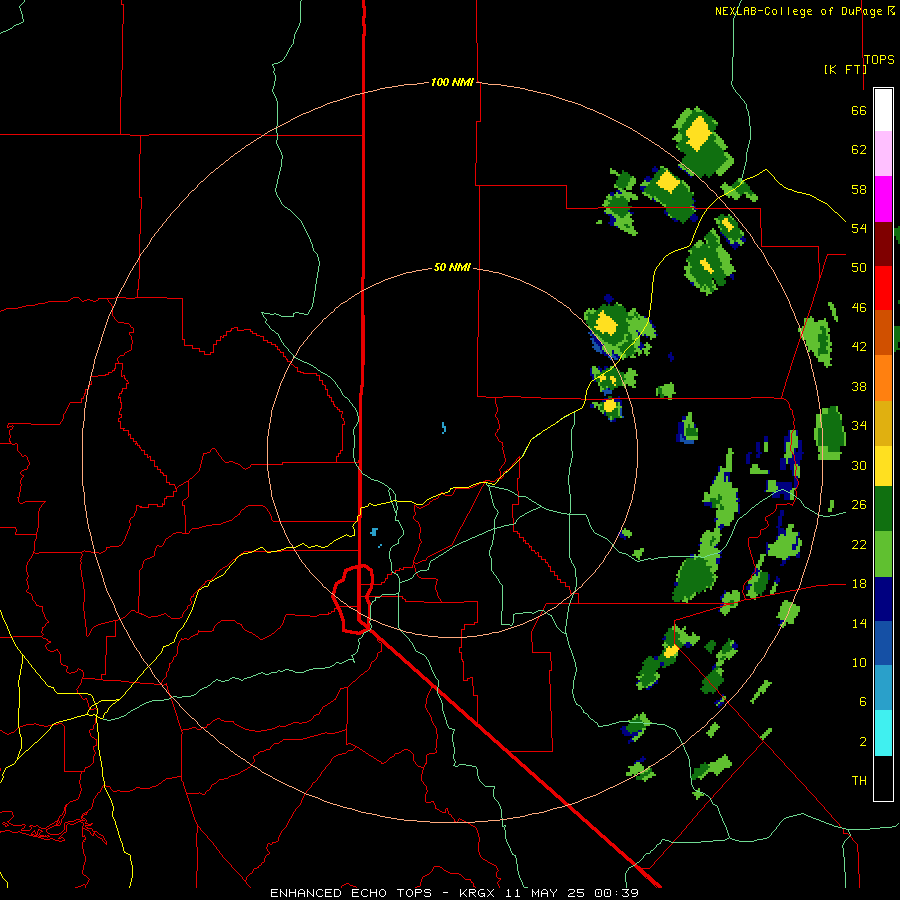The width and height of the screenshot is (900, 900).
Task: Click the legend value '18'
Action: tap(859, 584)
